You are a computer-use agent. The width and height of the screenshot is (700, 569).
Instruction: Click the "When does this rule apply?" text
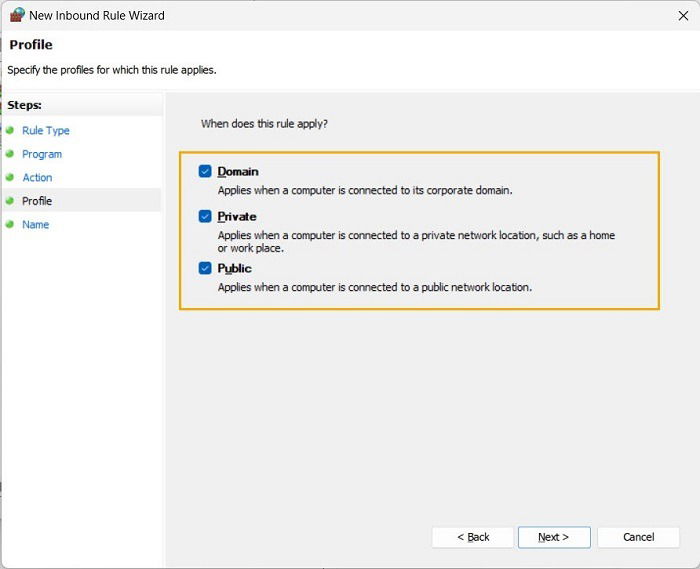click(x=264, y=124)
